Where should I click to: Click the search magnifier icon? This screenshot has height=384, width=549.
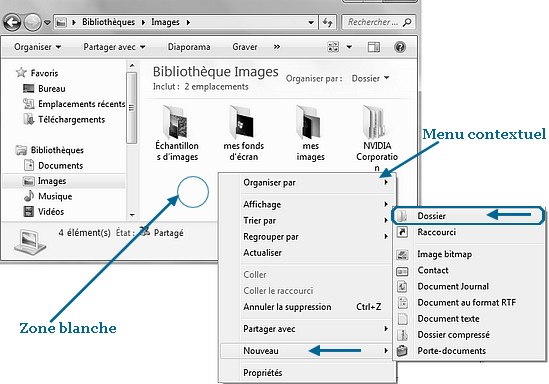click(407, 22)
